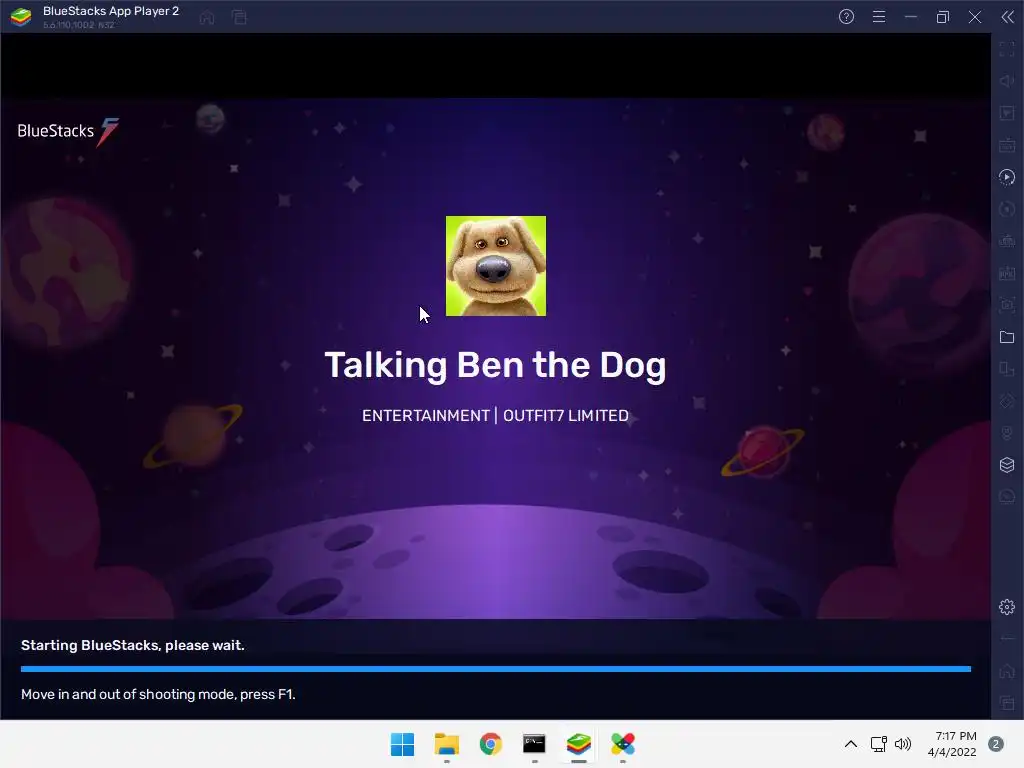
Task: Click the shake device diamond icon
Action: pyautogui.click(x=1007, y=401)
